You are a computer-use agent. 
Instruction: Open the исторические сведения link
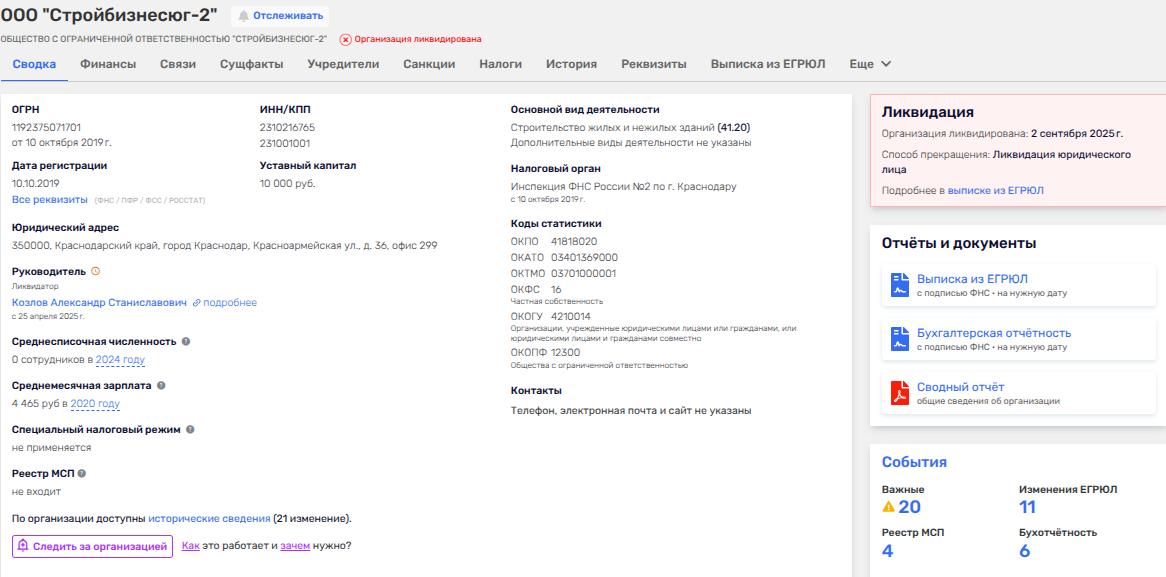(209, 519)
